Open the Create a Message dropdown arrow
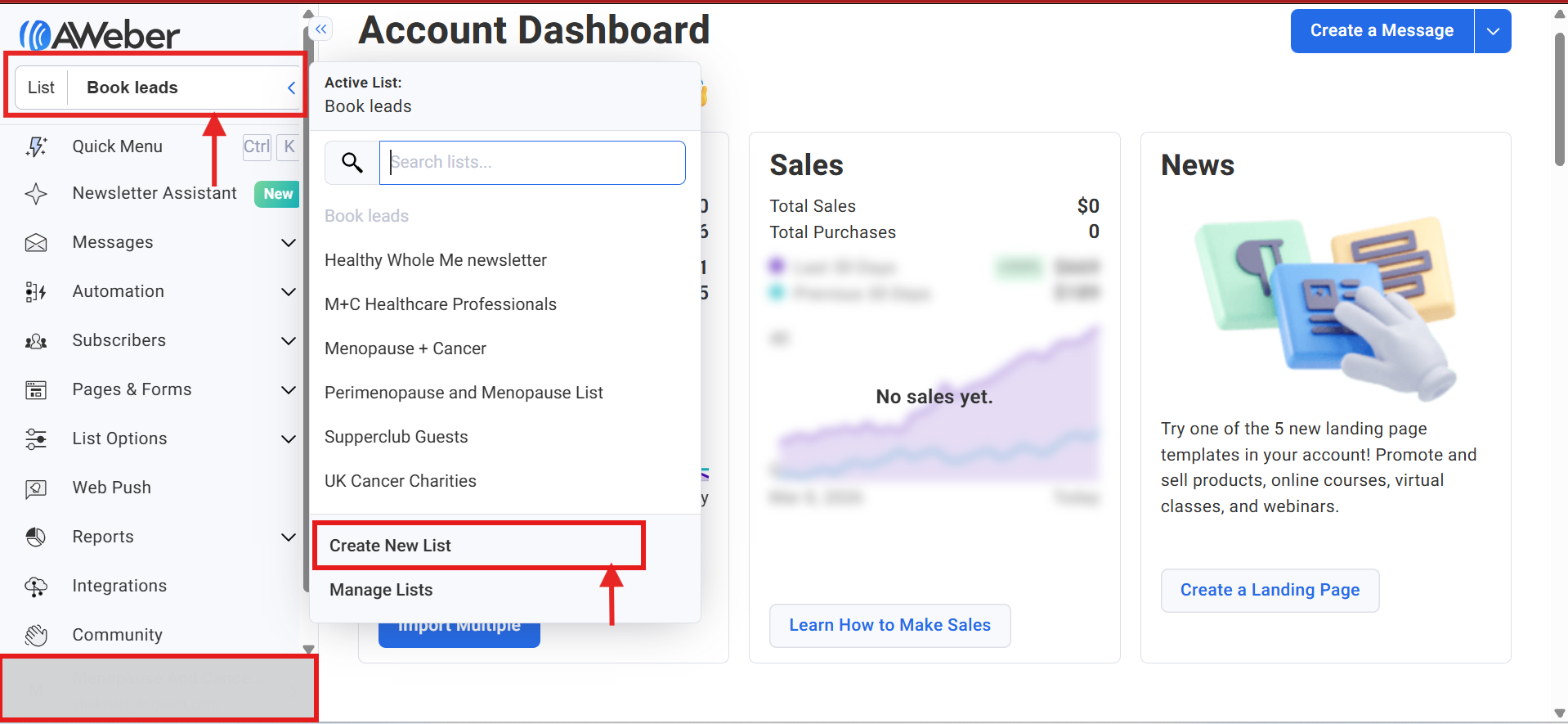This screenshot has width=1568, height=724. click(1493, 31)
